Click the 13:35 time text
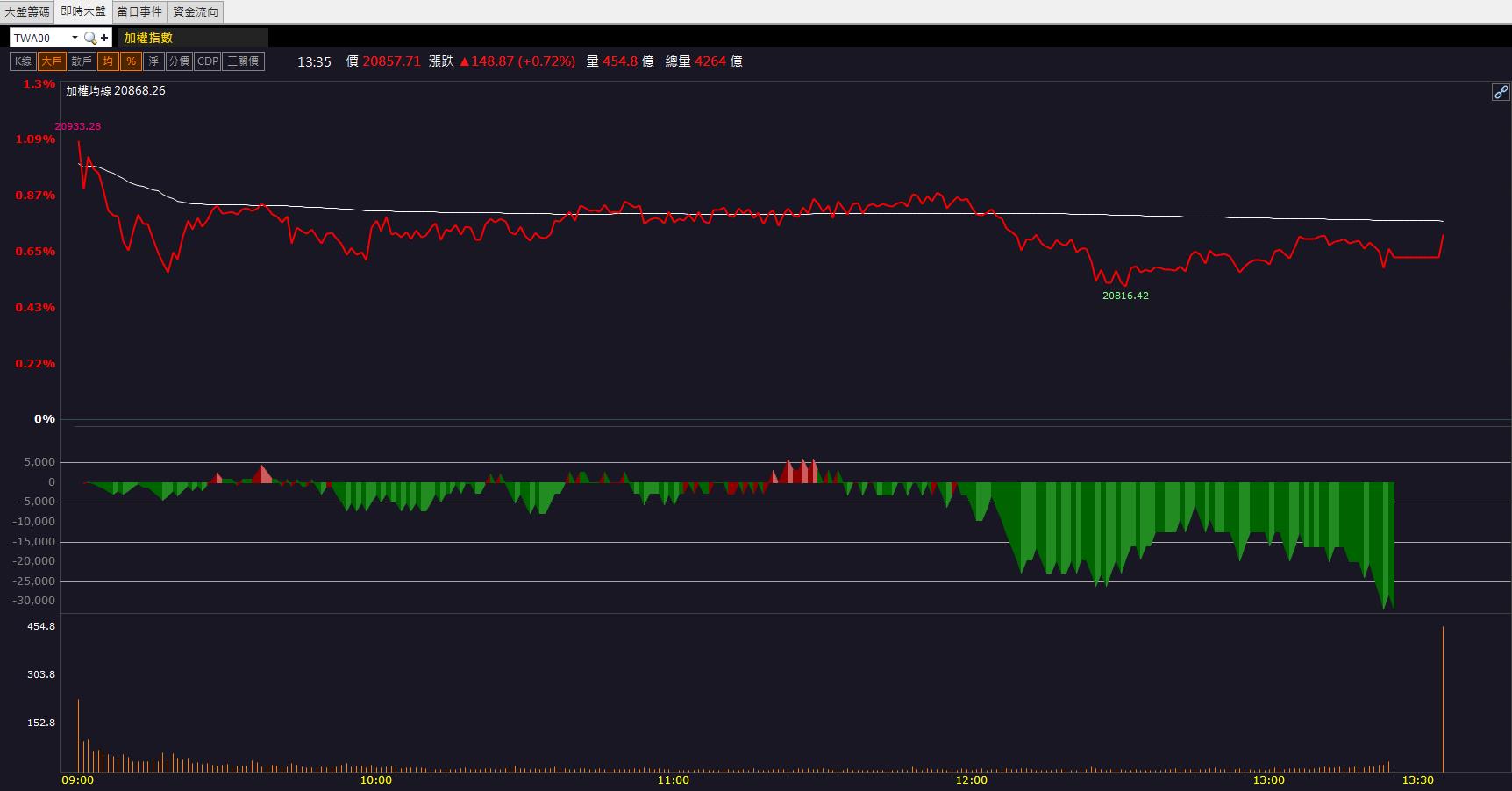 point(314,61)
